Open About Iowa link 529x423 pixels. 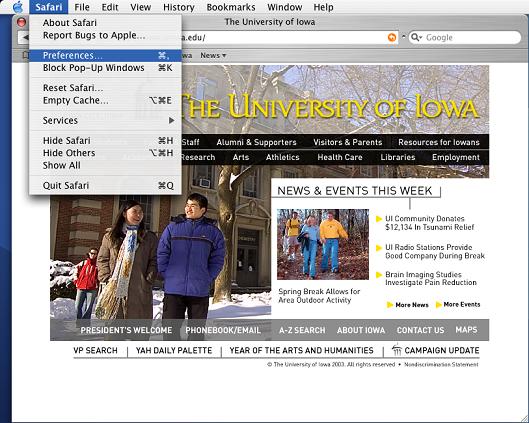pos(361,330)
